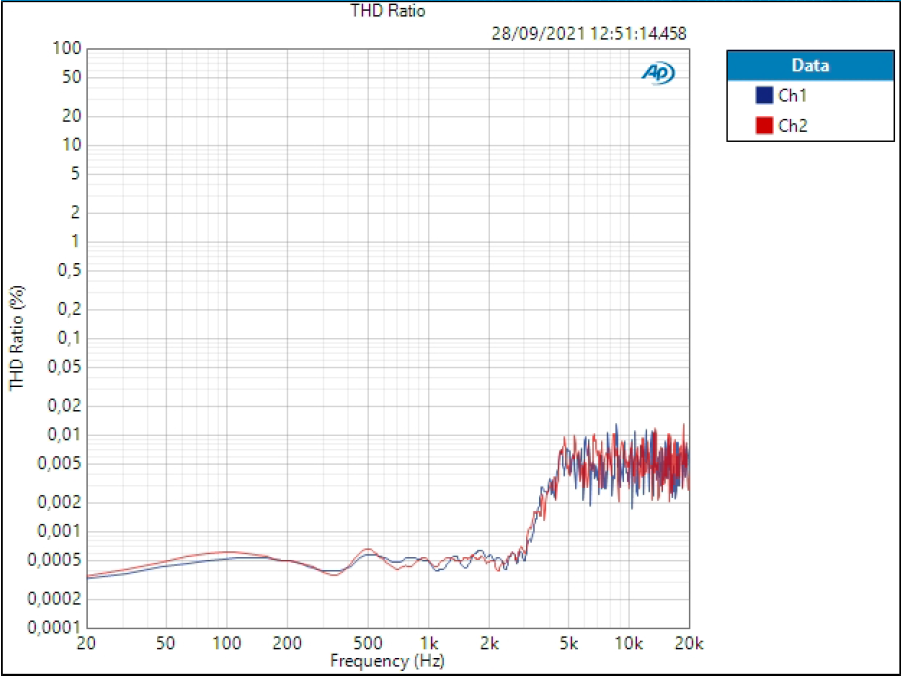Click the 500 frequency axis tick
Screen dimensions: 902x679
click(368, 643)
